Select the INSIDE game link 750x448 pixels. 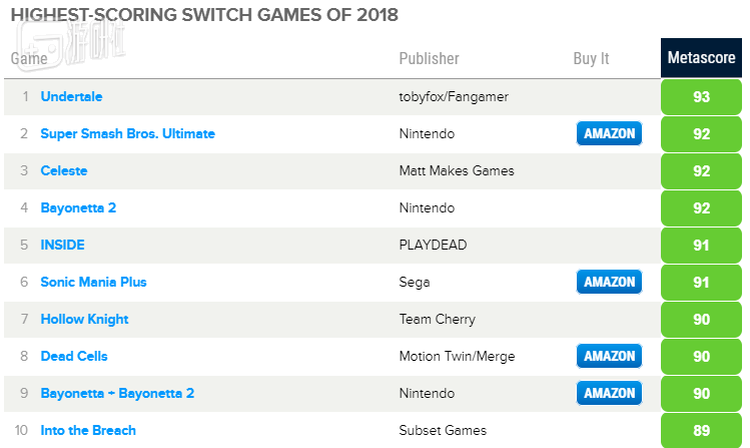click(x=62, y=245)
